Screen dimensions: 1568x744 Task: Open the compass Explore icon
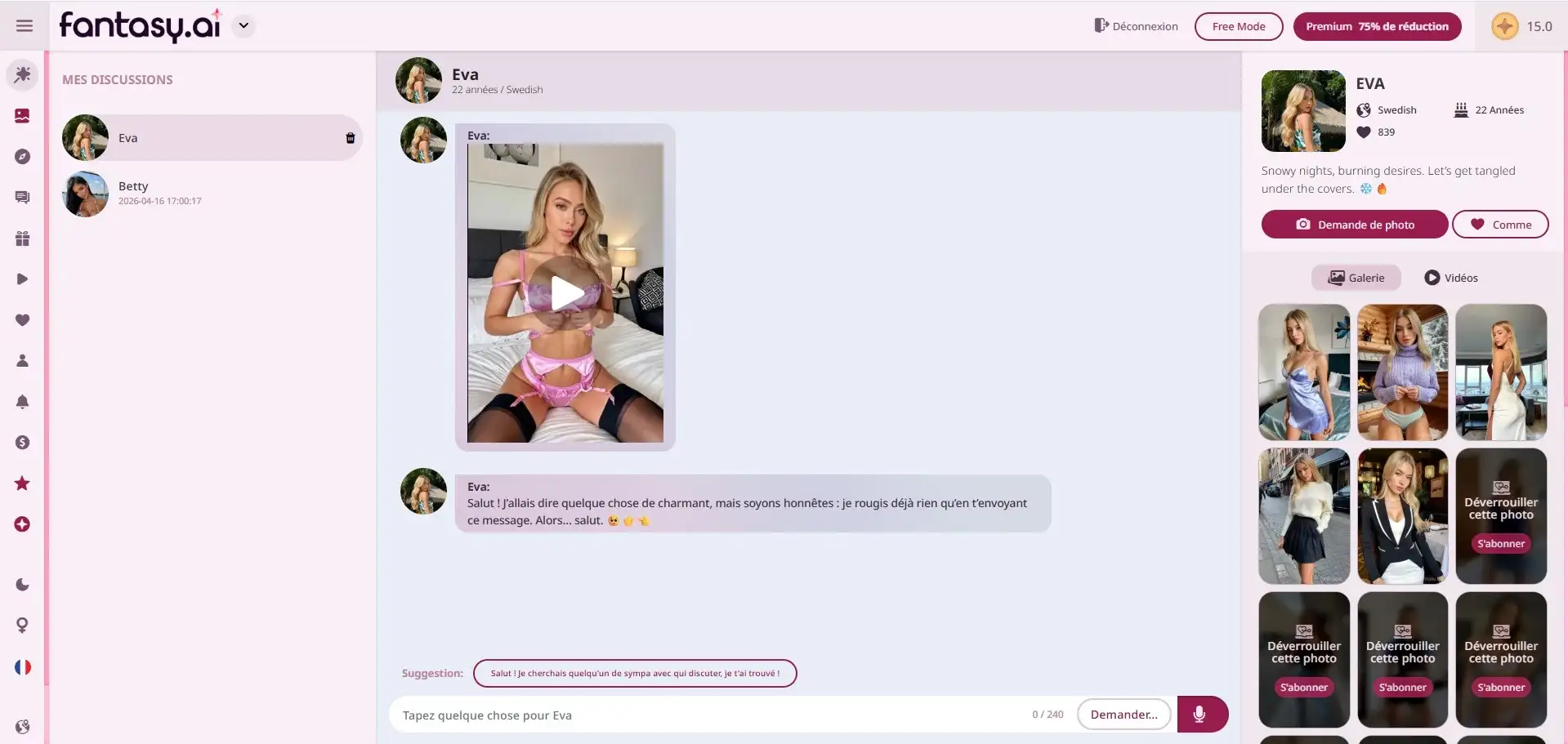pos(22,157)
